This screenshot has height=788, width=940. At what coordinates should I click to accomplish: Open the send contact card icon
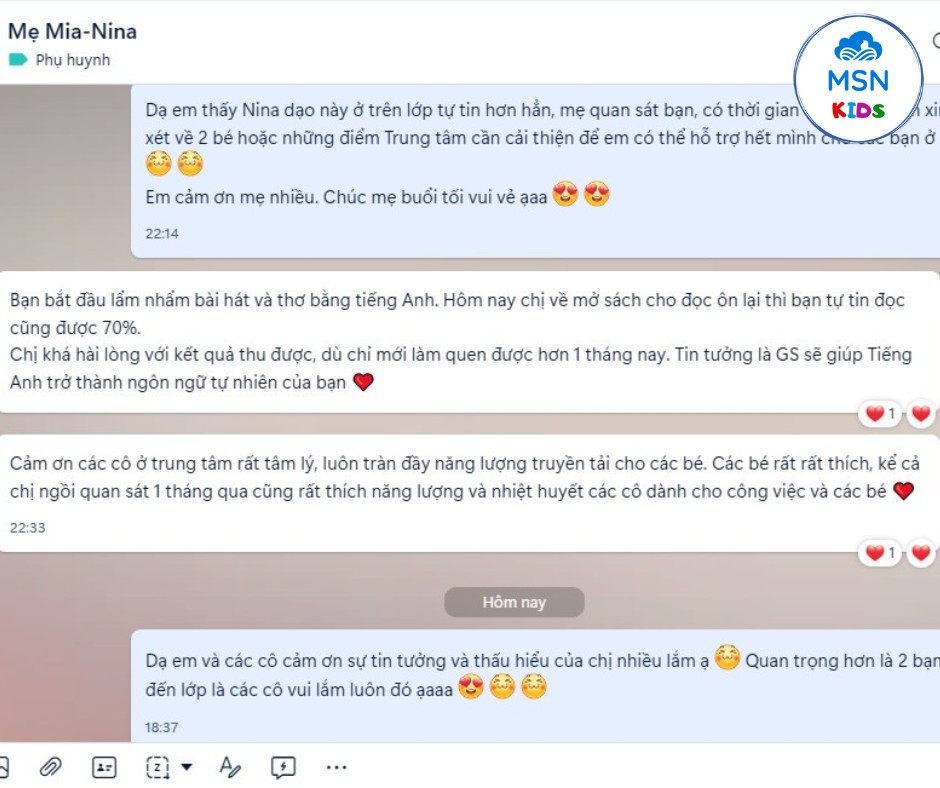pos(104,767)
